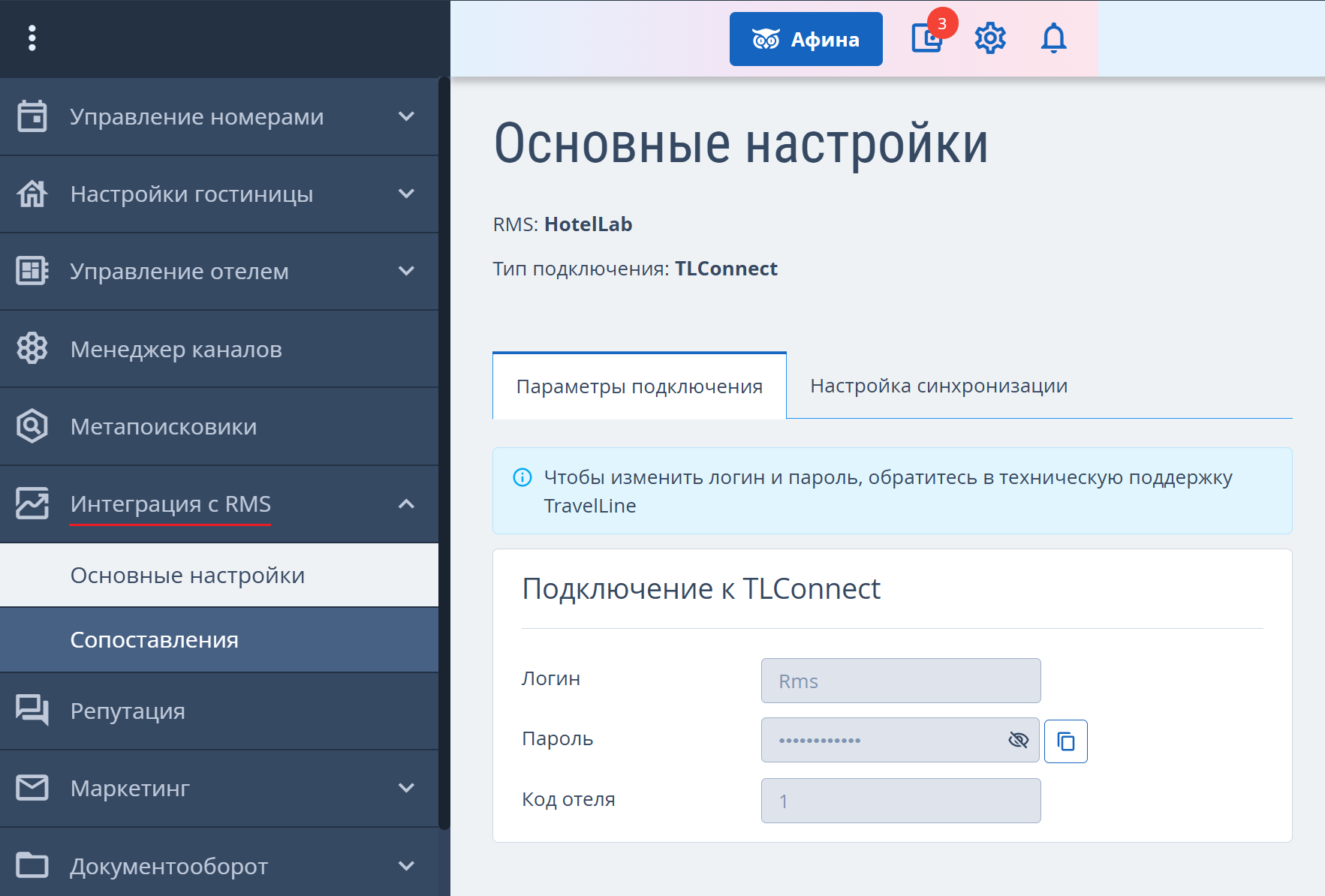Open the news icon with badge 3
1325x896 pixels.
(929, 37)
